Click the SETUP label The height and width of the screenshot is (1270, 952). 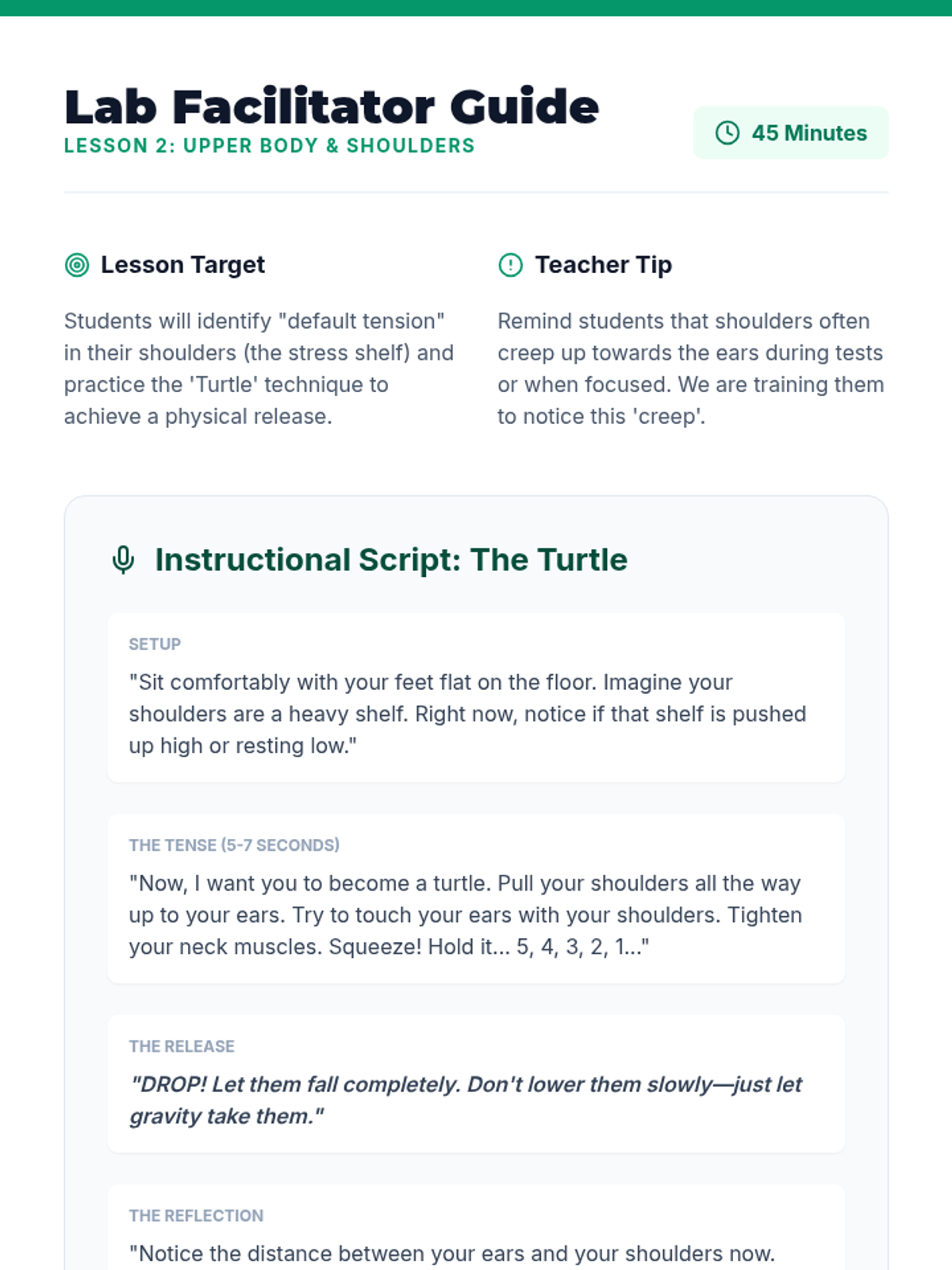[155, 644]
